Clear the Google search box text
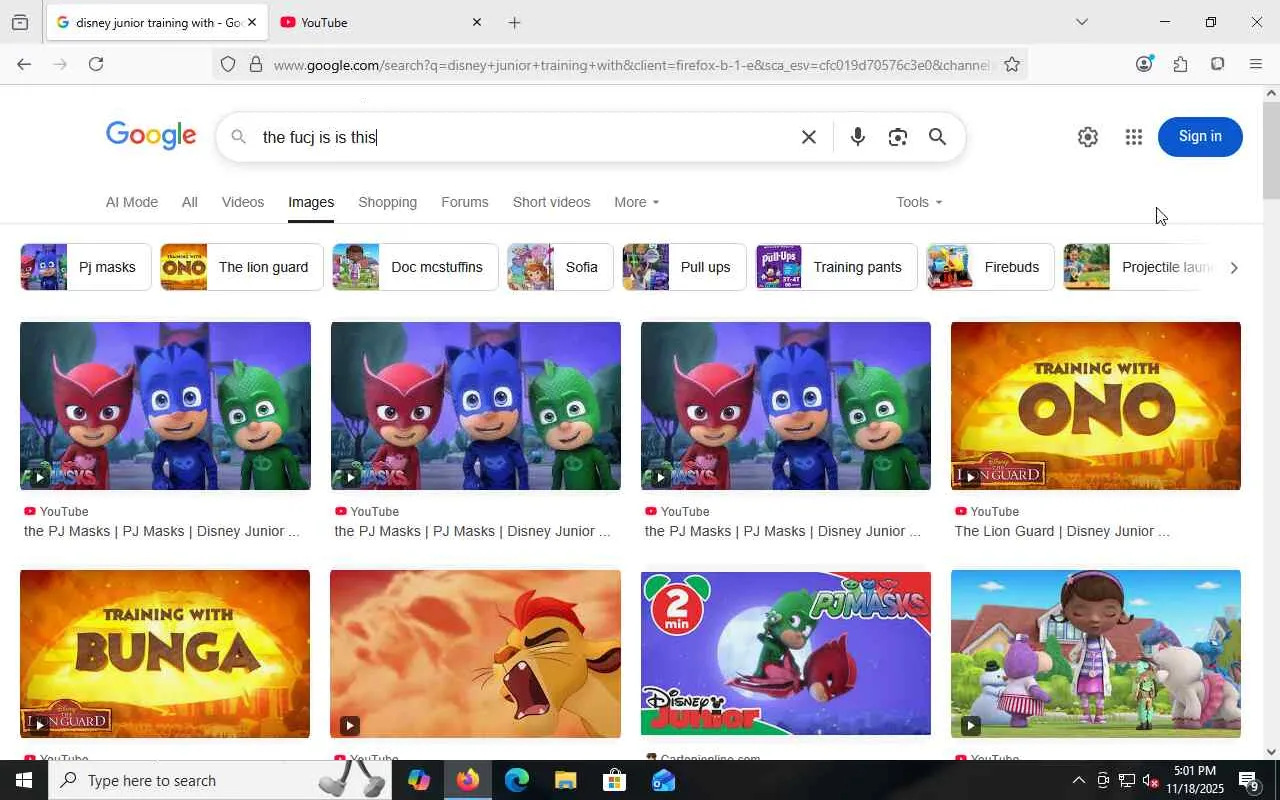This screenshot has width=1280, height=800. 809,137
